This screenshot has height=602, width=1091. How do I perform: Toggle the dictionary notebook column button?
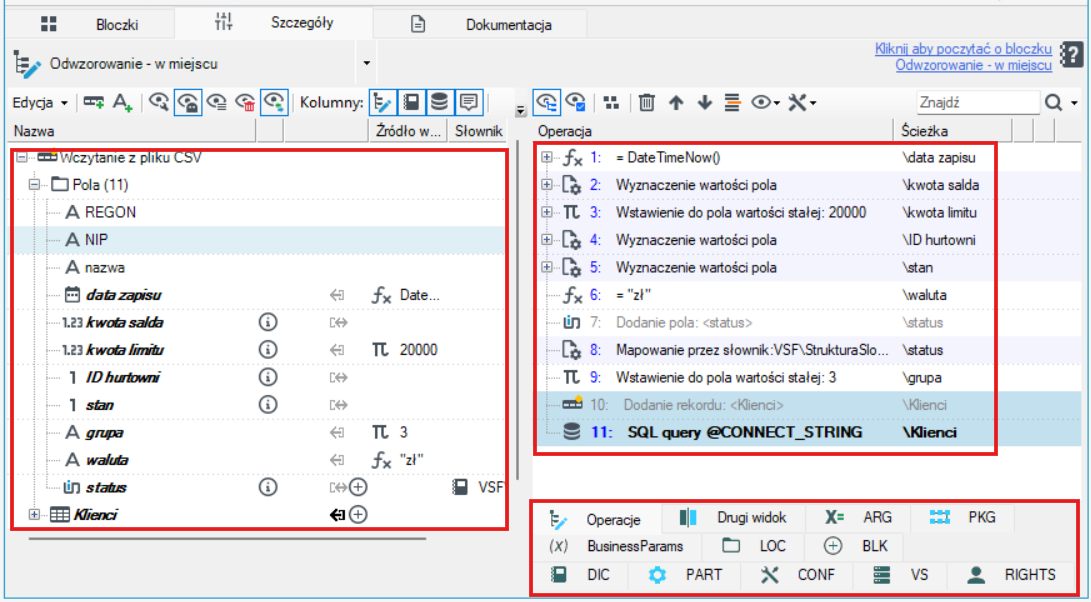pyautogui.click(x=411, y=103)
